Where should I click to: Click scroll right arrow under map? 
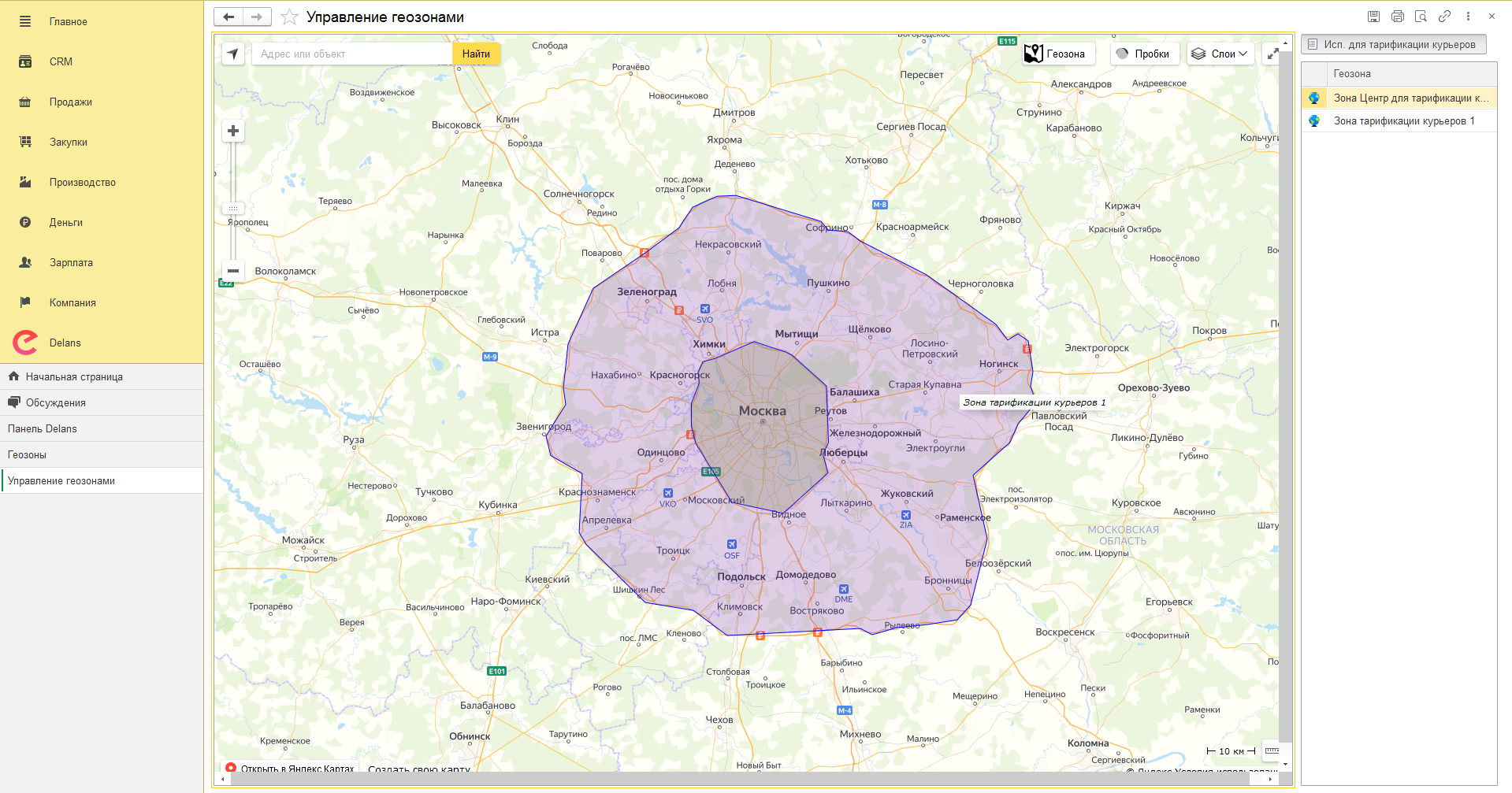1271,779
